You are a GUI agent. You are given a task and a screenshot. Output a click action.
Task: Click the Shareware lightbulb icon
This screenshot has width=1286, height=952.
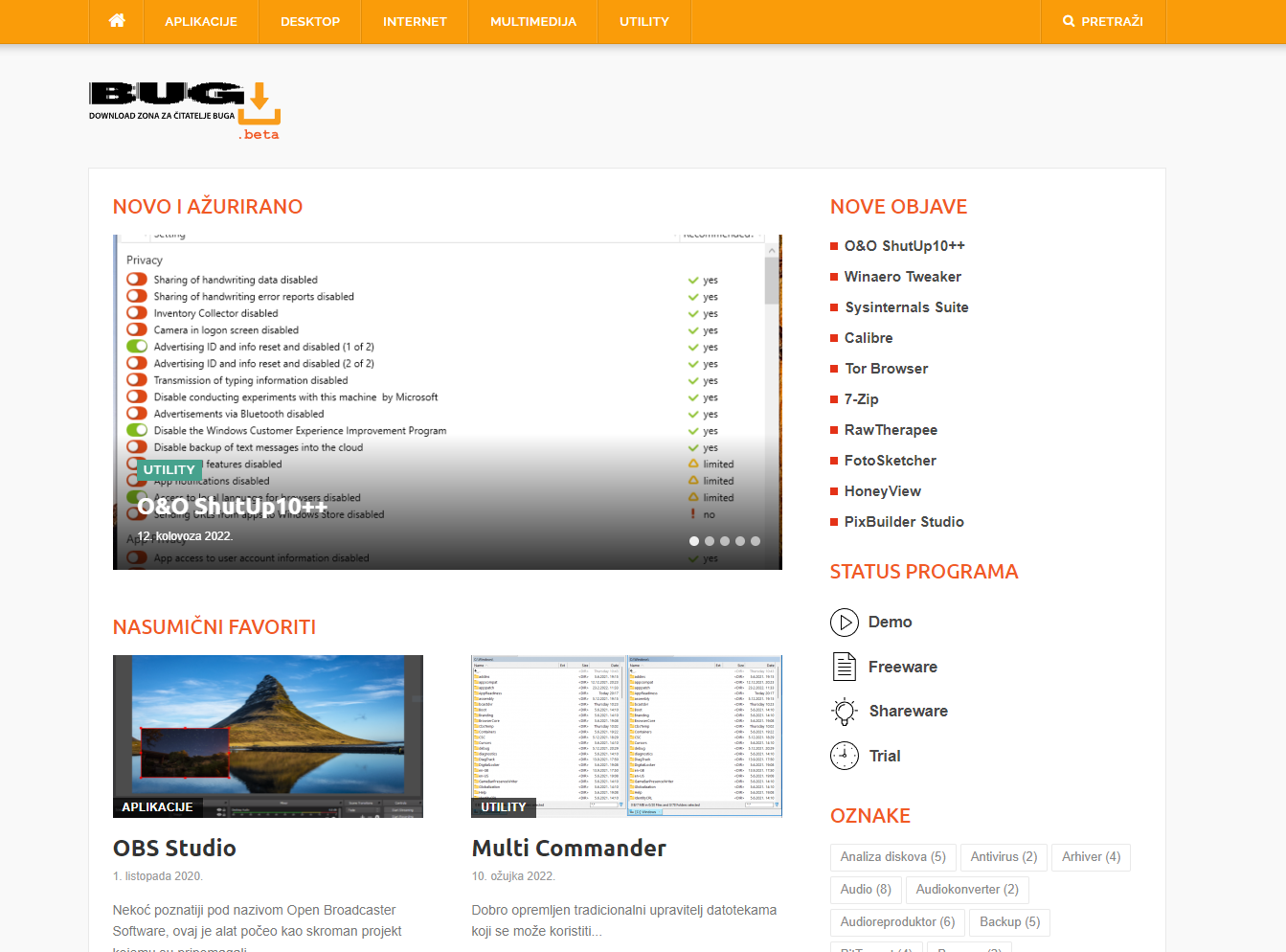[x=845, y=711]
